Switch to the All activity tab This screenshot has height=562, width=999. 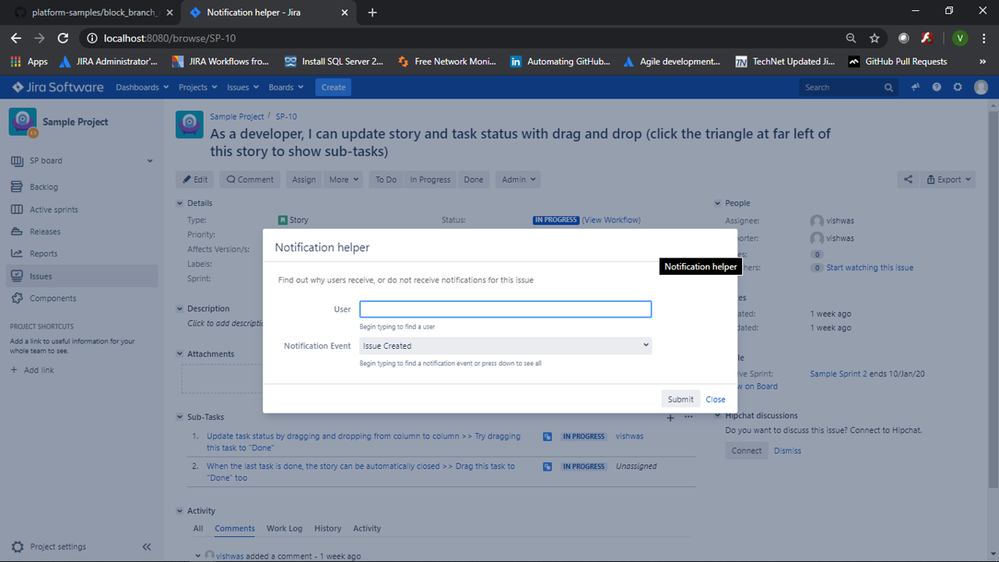(x=198, y=528)
